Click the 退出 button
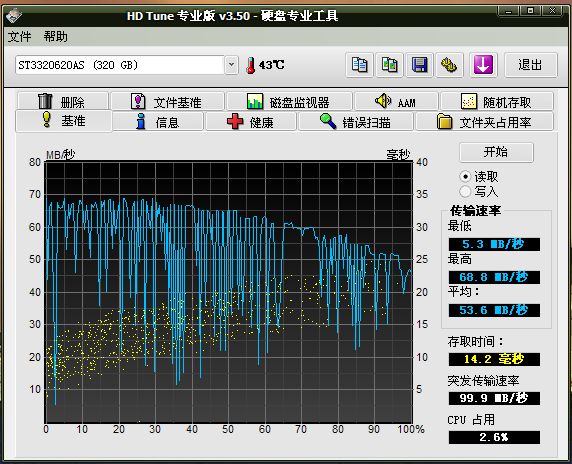This screenshot has height=464, width=572. (531, 65)
